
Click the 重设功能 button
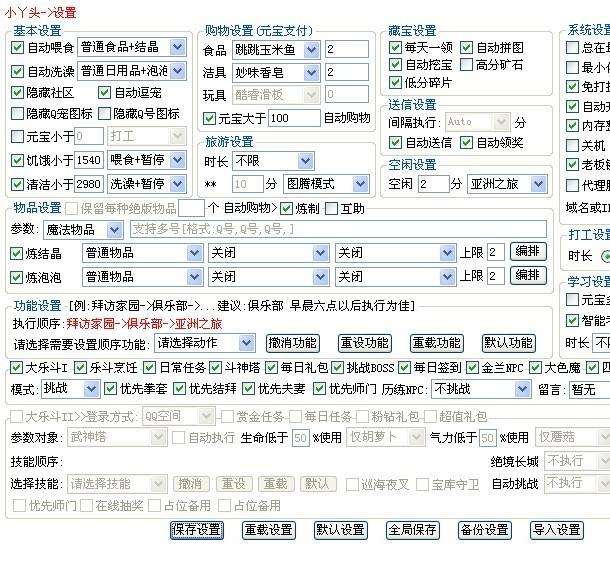point(365,343)
